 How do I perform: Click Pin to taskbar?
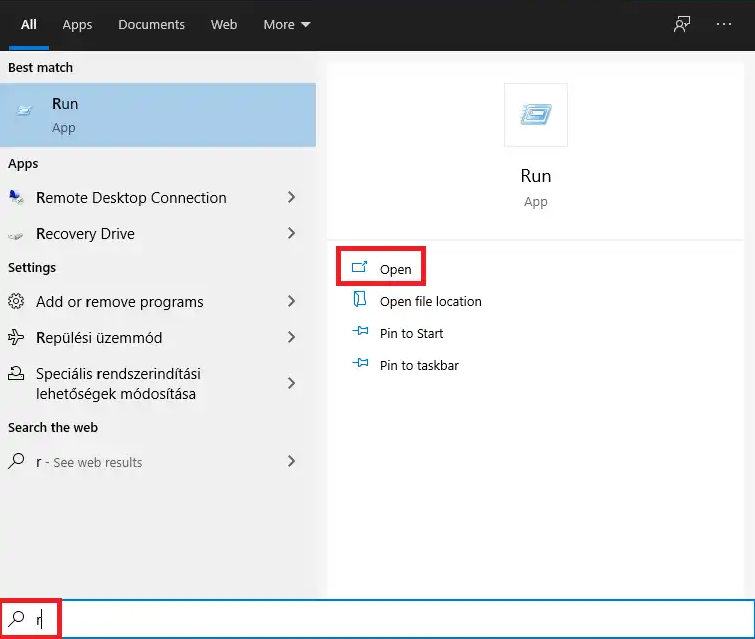click(x=419, y=365)
